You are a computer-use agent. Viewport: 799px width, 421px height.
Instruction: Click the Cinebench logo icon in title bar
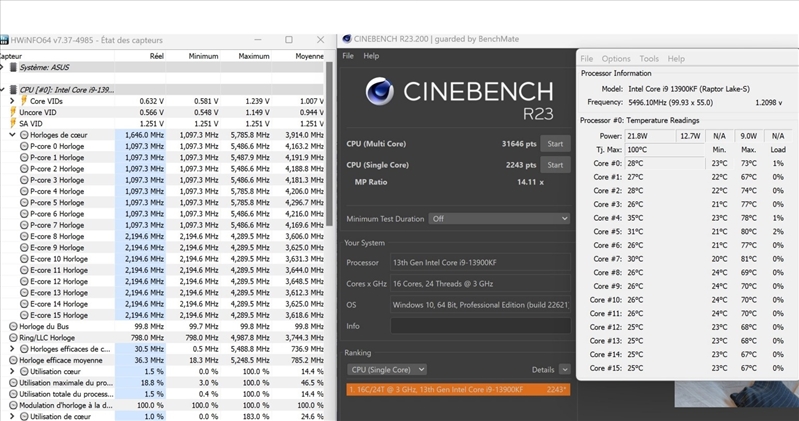point(347,39)
